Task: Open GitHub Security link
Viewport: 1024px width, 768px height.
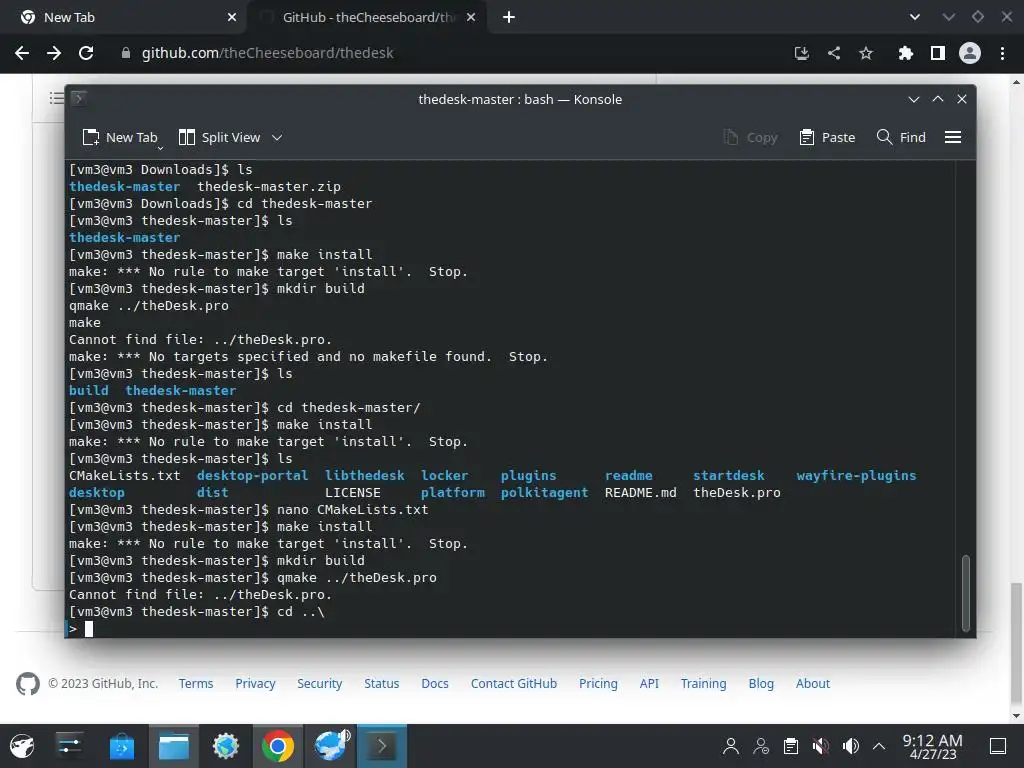Action: [319, 683]
